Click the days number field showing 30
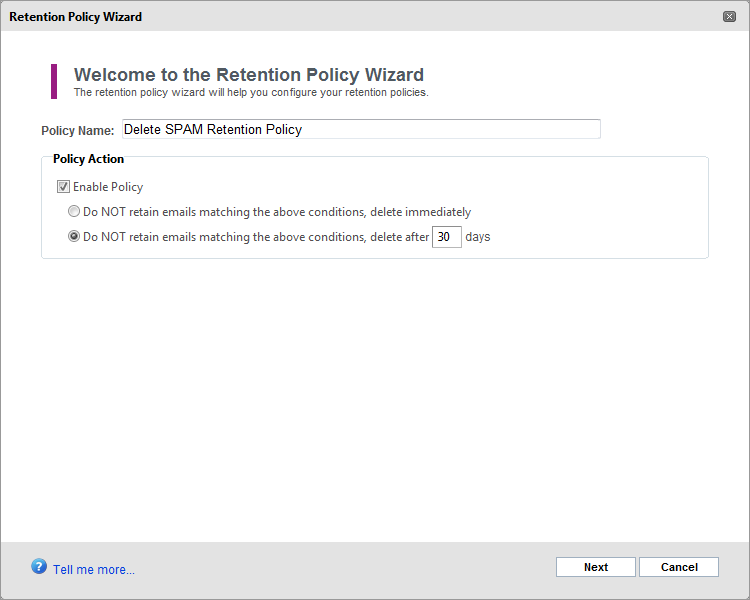Viewport: 750px width, 600px height. pyautogui.click(x=446, y=237)
